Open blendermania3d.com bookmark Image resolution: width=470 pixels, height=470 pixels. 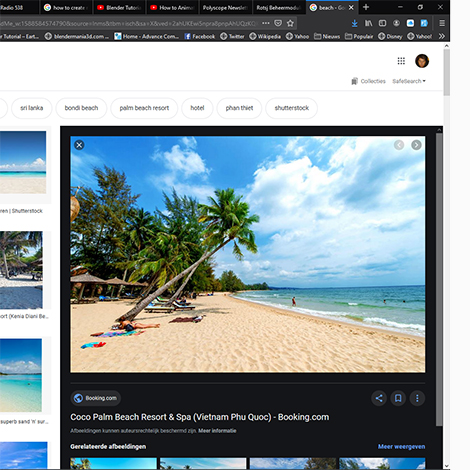coord(77,36)
